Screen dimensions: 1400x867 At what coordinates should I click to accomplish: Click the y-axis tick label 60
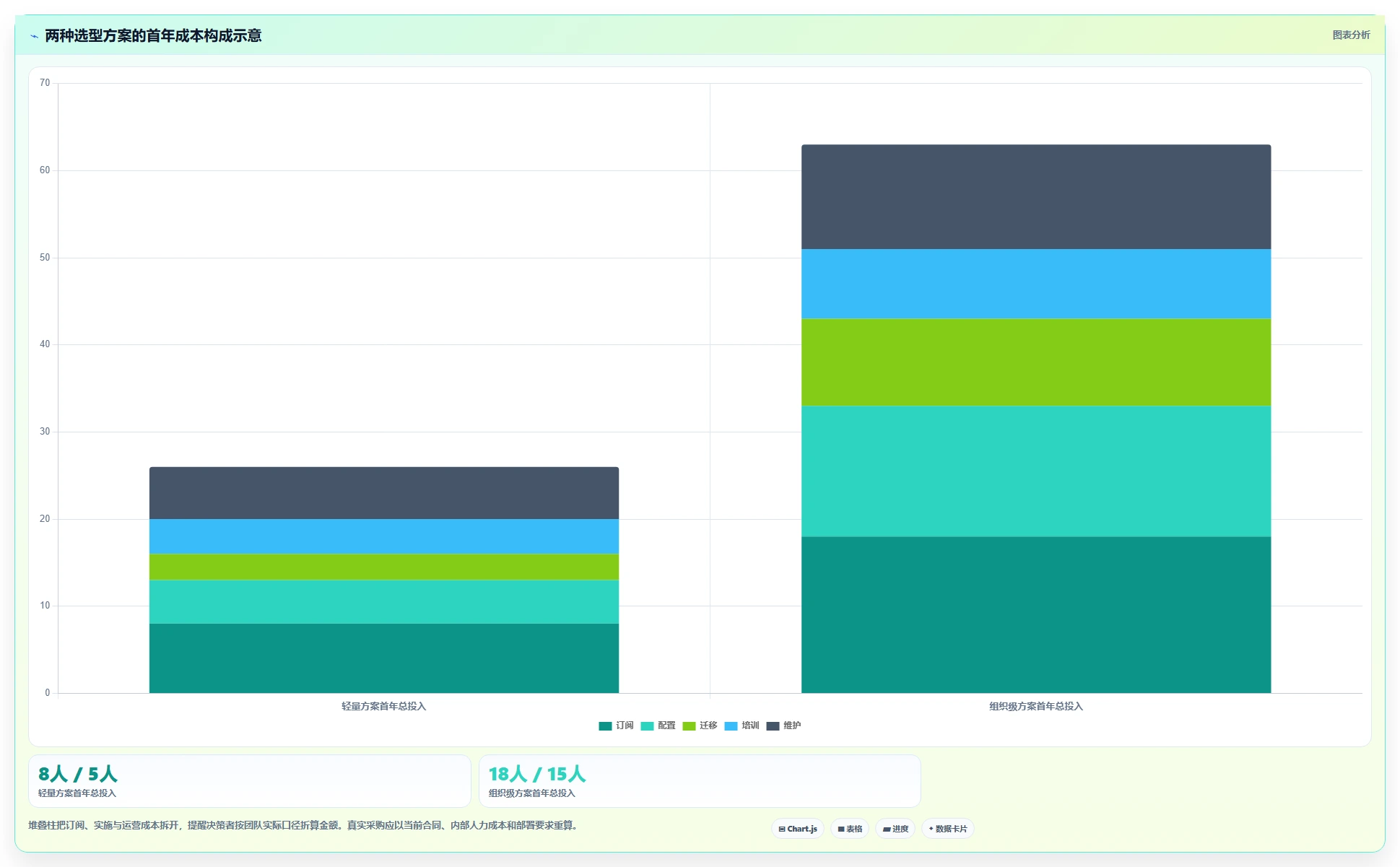click(x=45, y=170)
